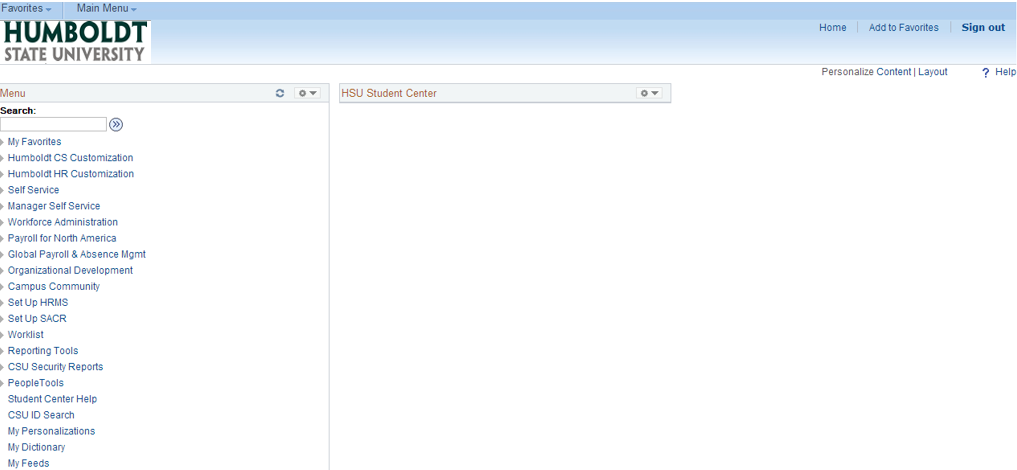
Task: Go to the Home link
Action: [x=832, y=27]
